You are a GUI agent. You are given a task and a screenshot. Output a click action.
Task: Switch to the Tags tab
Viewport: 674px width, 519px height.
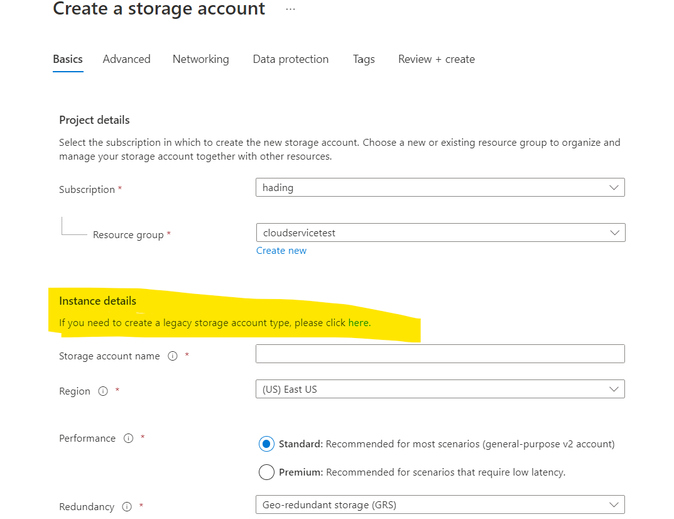tap(364, 59)
